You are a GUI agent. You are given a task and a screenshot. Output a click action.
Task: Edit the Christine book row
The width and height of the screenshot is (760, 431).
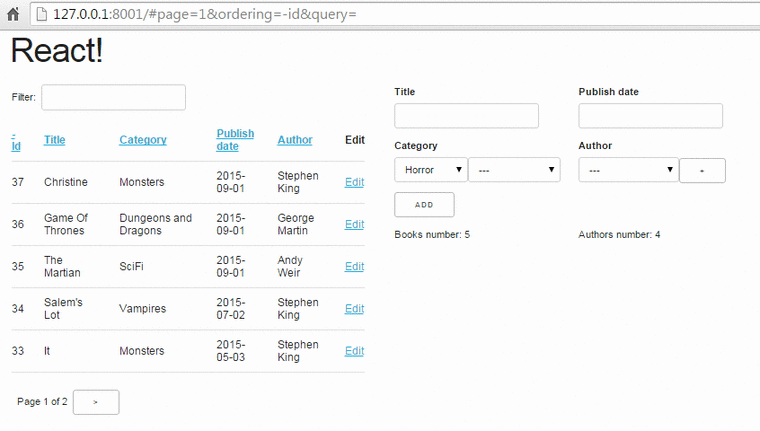(x=354, y=182)
